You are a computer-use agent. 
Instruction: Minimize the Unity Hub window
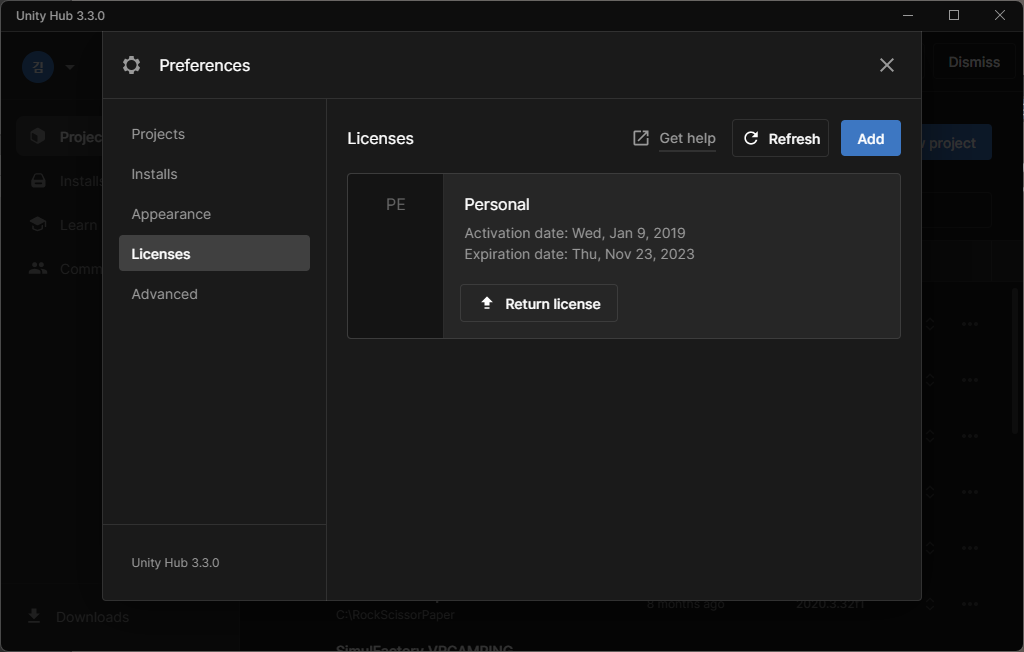click(908, 15)
